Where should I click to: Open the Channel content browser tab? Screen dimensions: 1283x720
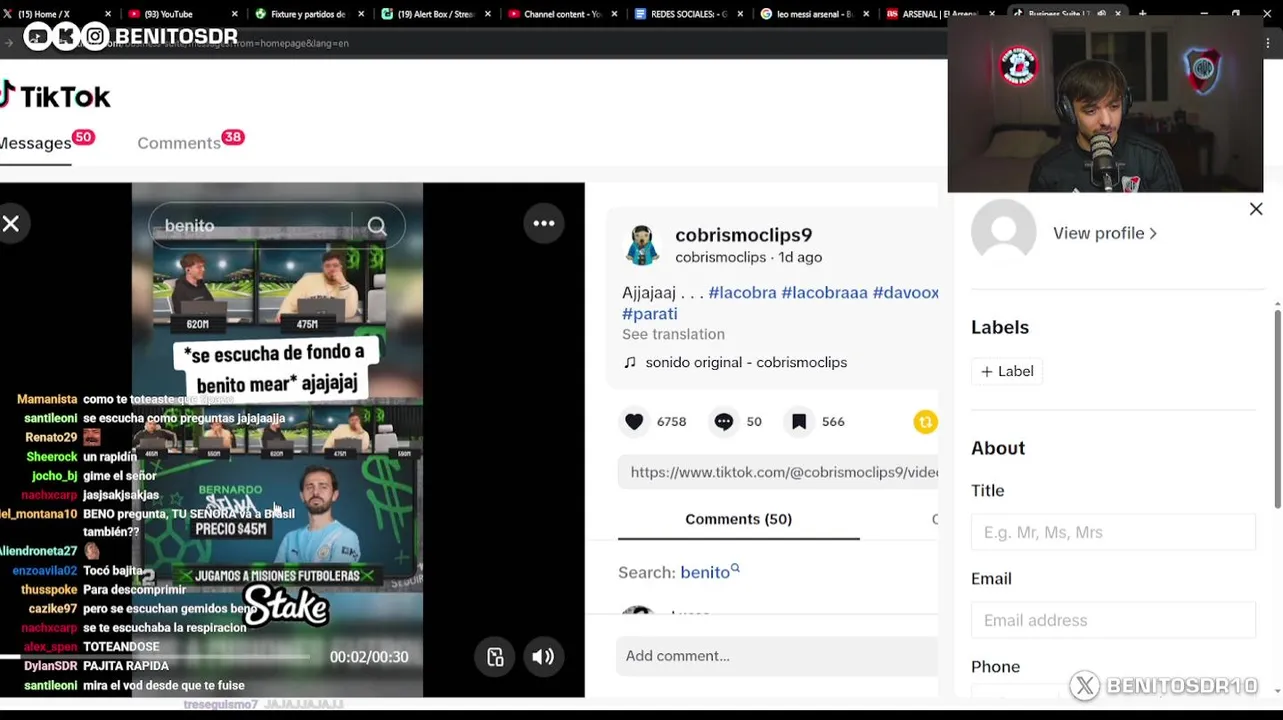563,14
